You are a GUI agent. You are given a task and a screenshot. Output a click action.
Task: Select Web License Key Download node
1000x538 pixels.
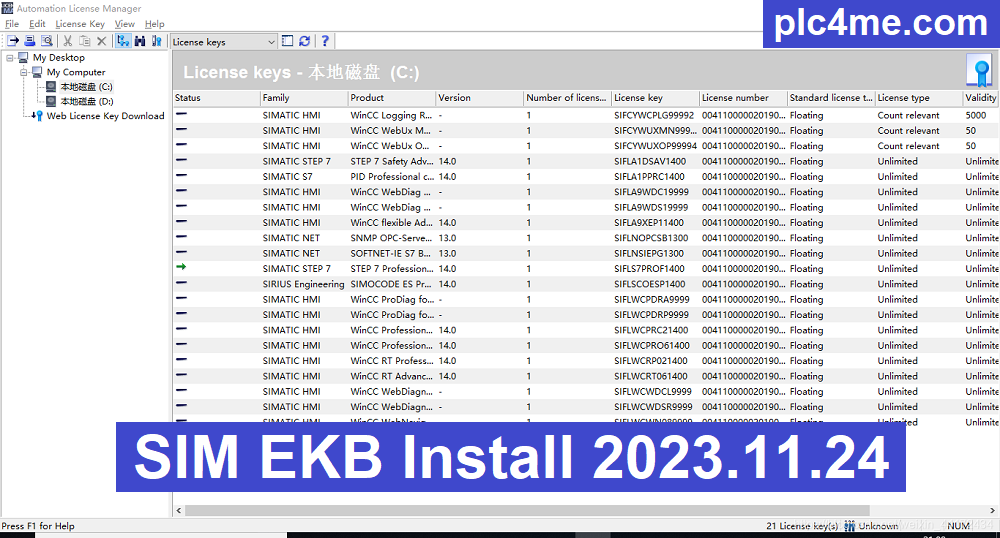105,116
